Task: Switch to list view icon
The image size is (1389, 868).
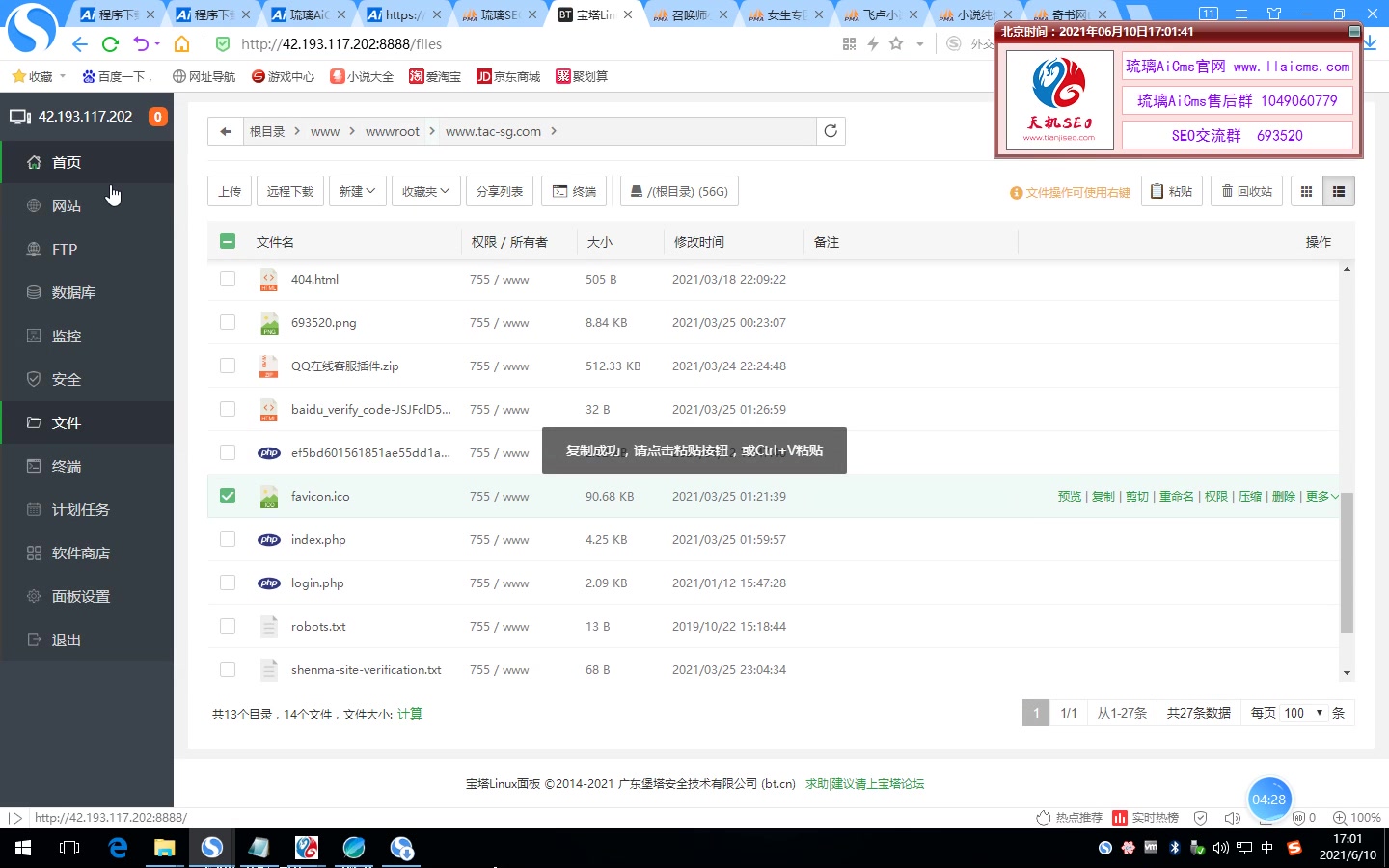Action: 1339,191
